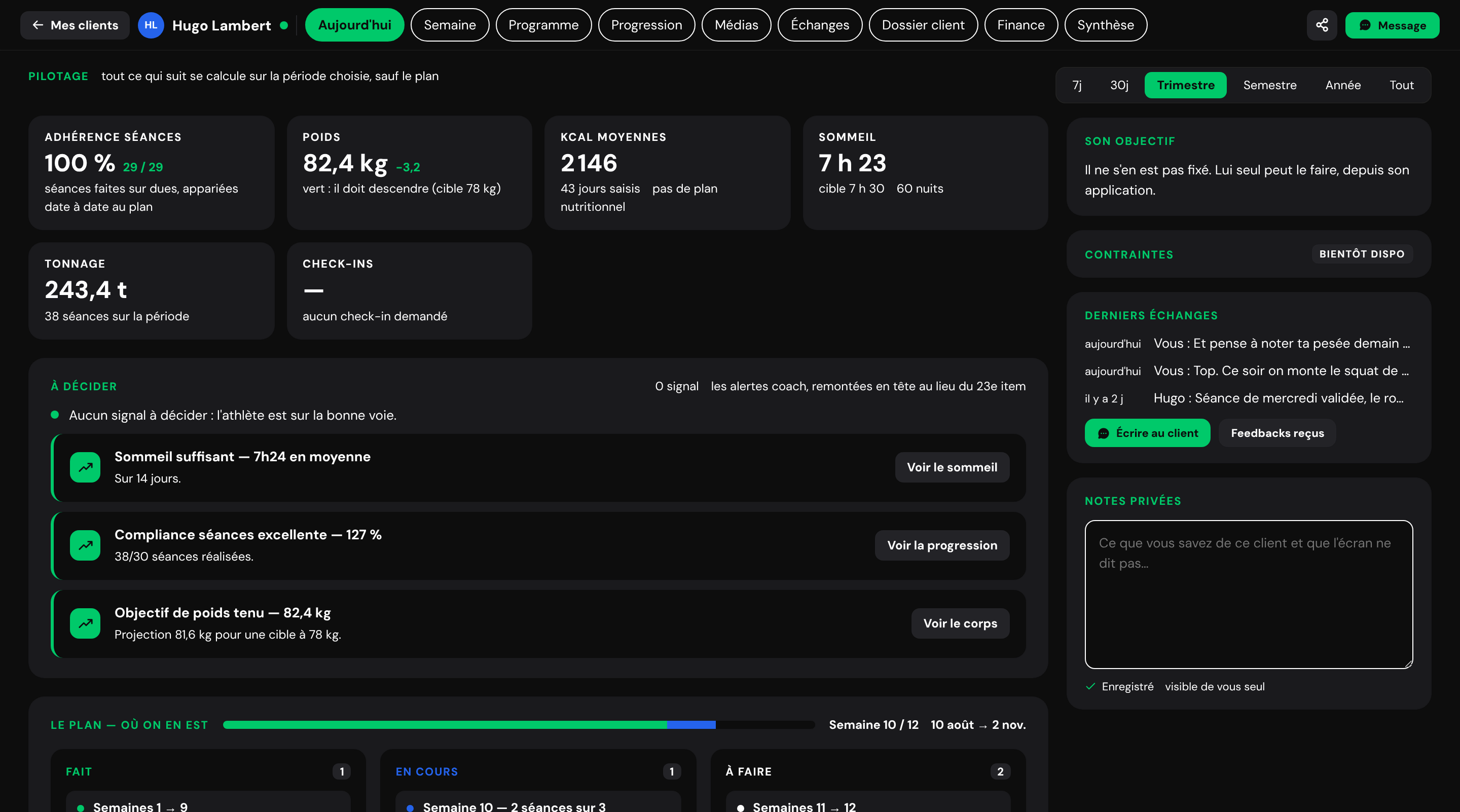1460x812 pixels.
Task: Click the HL avatar circle
Action: 151,25
